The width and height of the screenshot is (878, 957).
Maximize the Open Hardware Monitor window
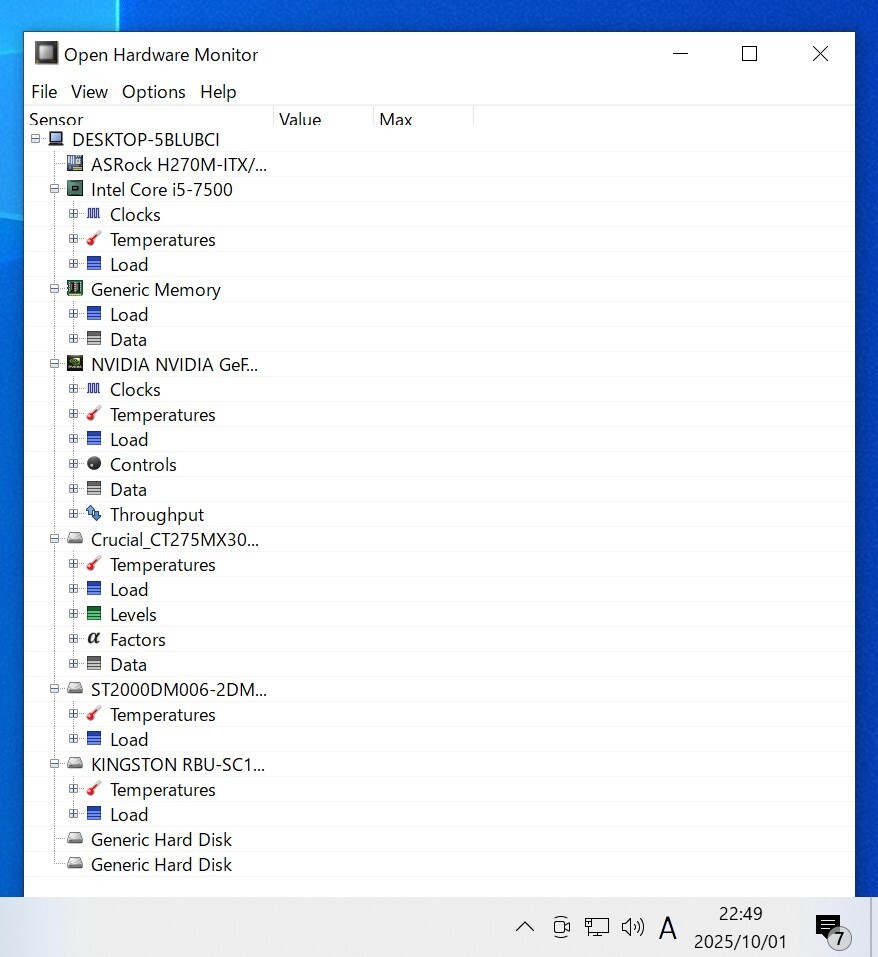coord(749,54)
